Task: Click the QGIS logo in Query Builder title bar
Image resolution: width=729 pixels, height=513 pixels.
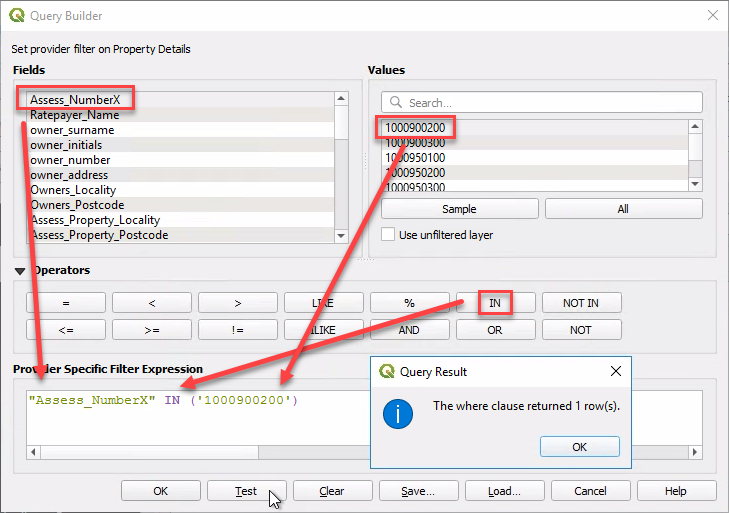Action: pos(17,15)
